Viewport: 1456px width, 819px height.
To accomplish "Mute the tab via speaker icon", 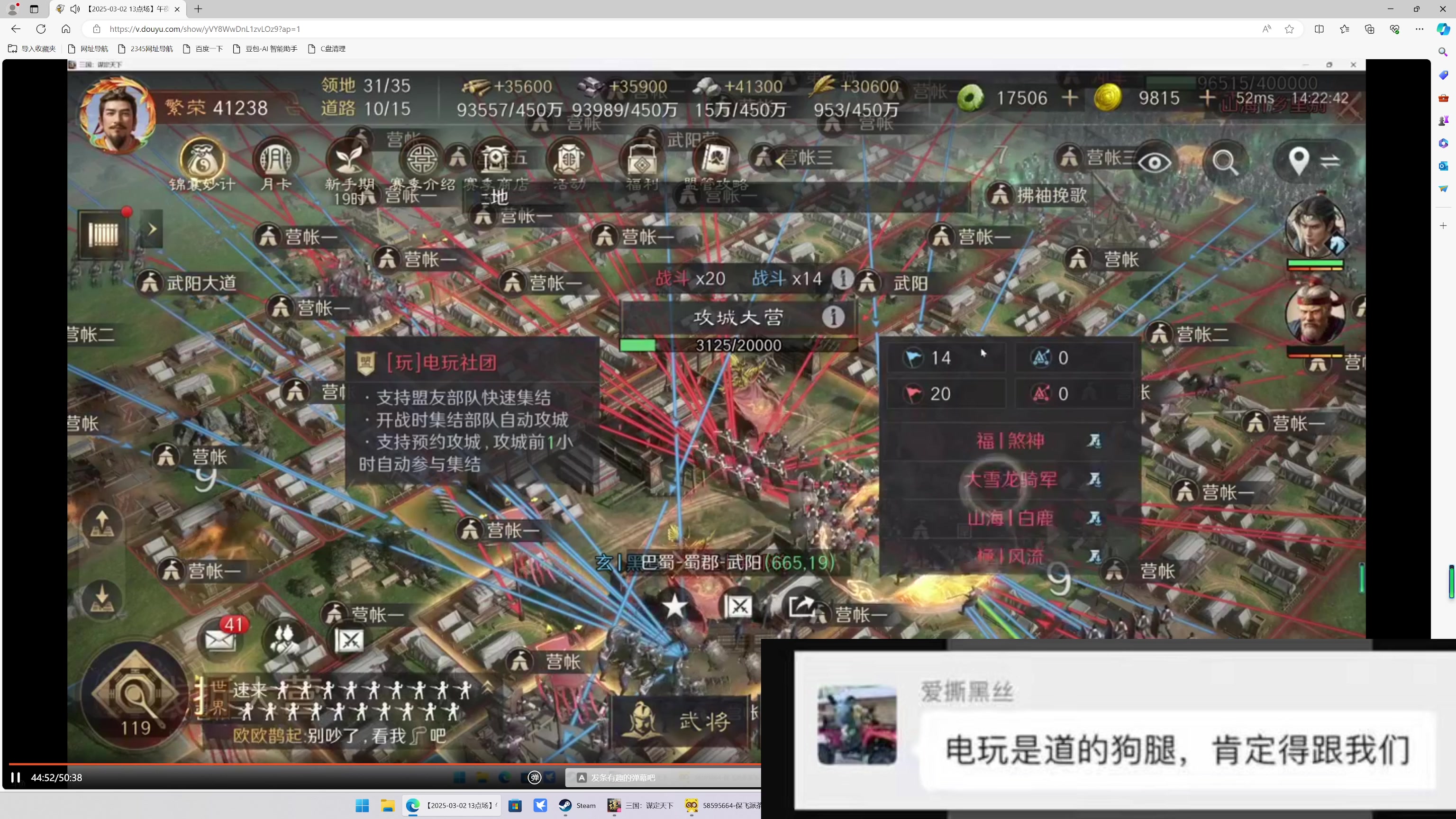I will tap(75, 9).
